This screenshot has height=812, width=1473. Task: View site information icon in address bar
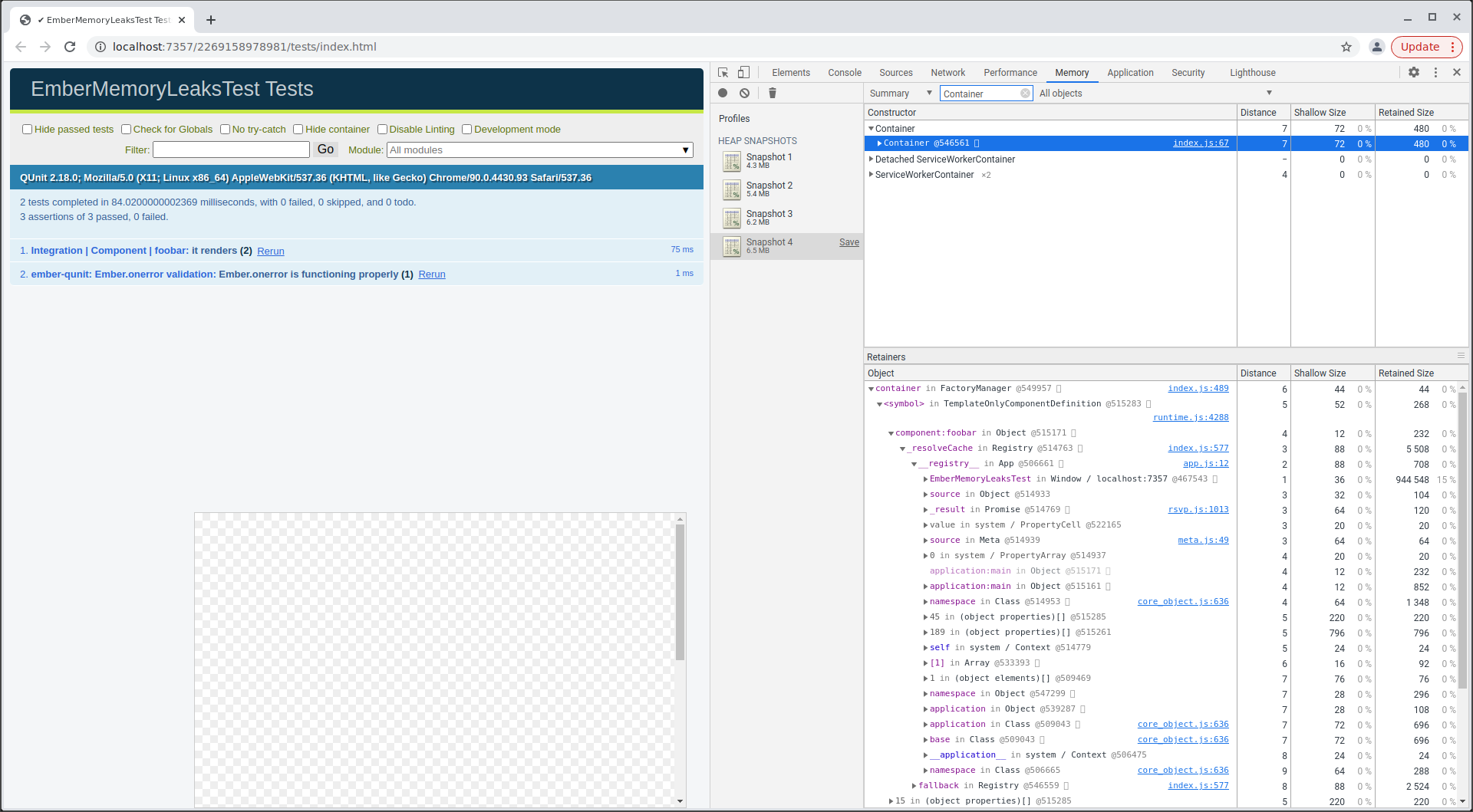tap(100, 47)
